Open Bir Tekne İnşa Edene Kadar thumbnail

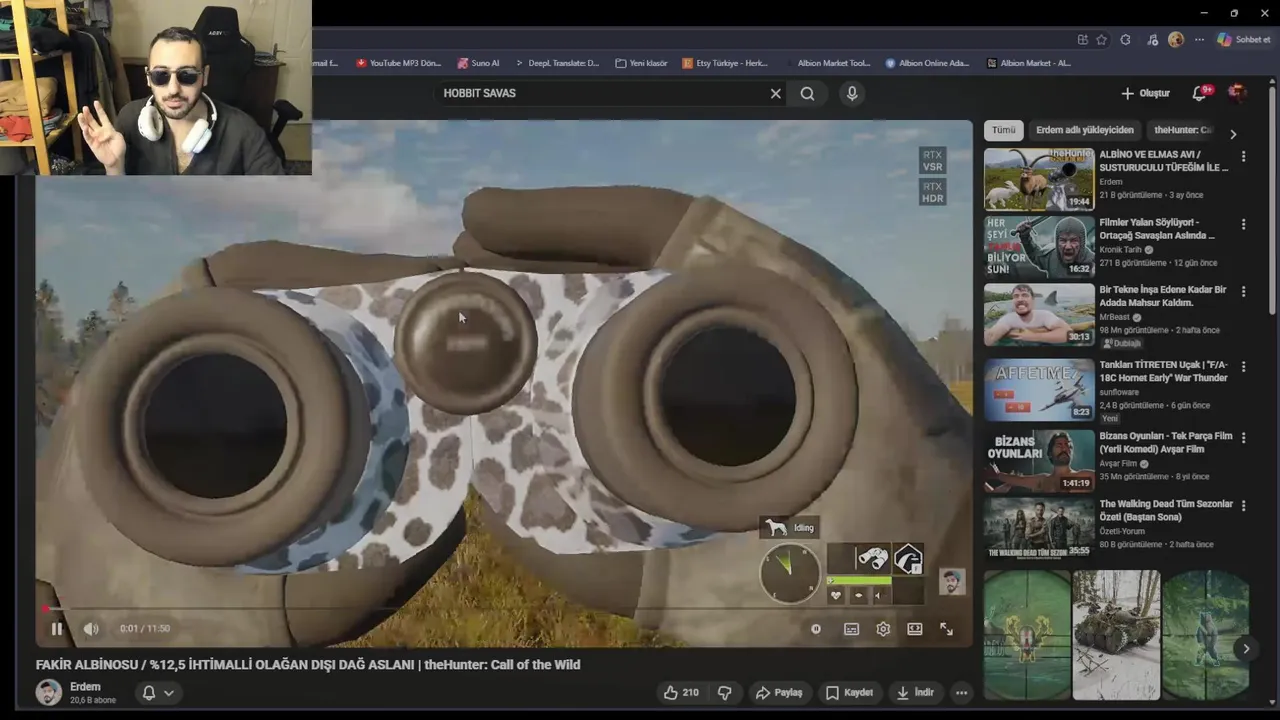[x=1039, y=314]
